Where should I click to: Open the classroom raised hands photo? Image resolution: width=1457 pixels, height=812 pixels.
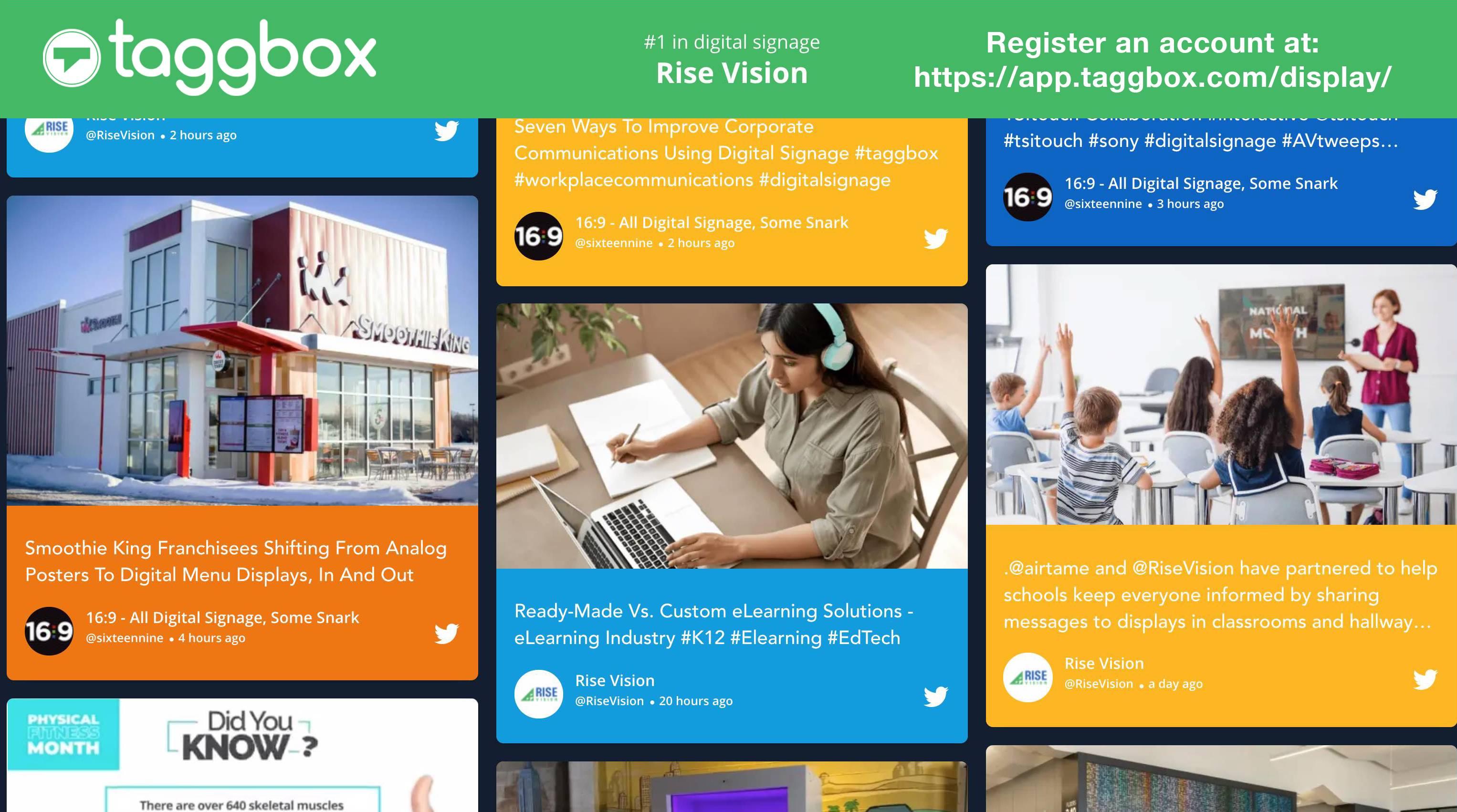click(1221, 394)
